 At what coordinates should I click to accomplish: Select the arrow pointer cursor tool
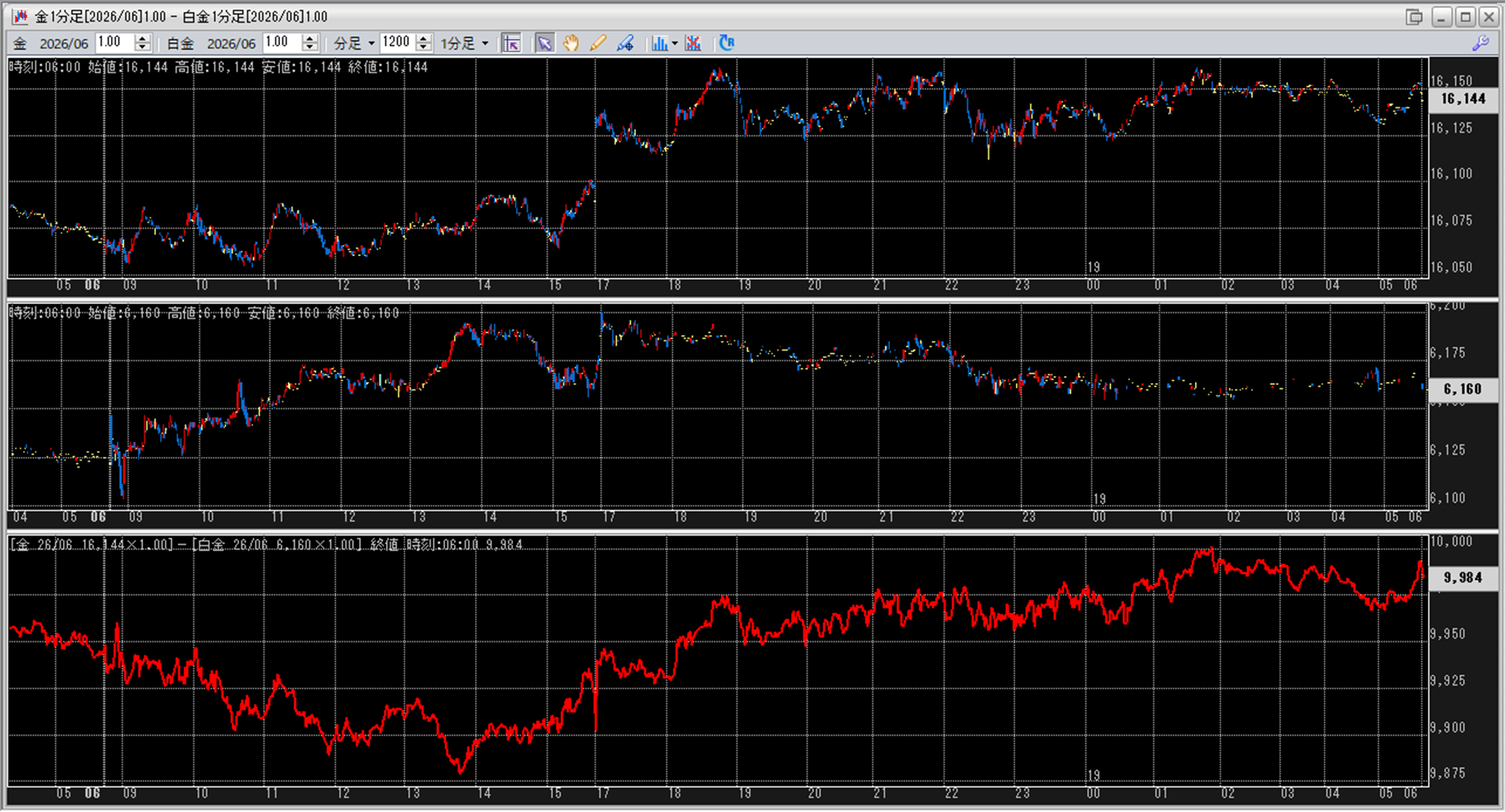point(545,43)
